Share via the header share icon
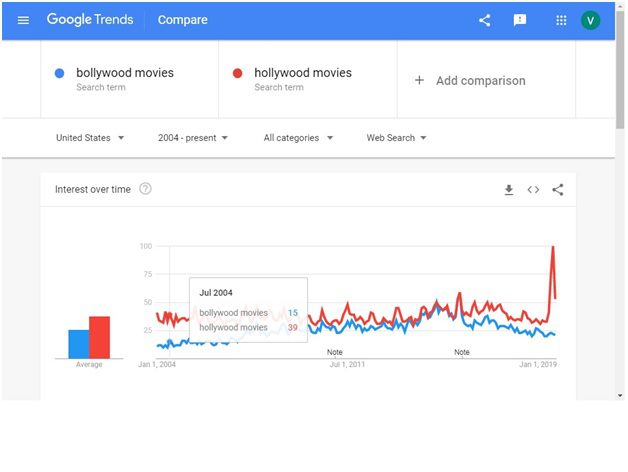This screenshot has width=628, height=472. [485, 20]
